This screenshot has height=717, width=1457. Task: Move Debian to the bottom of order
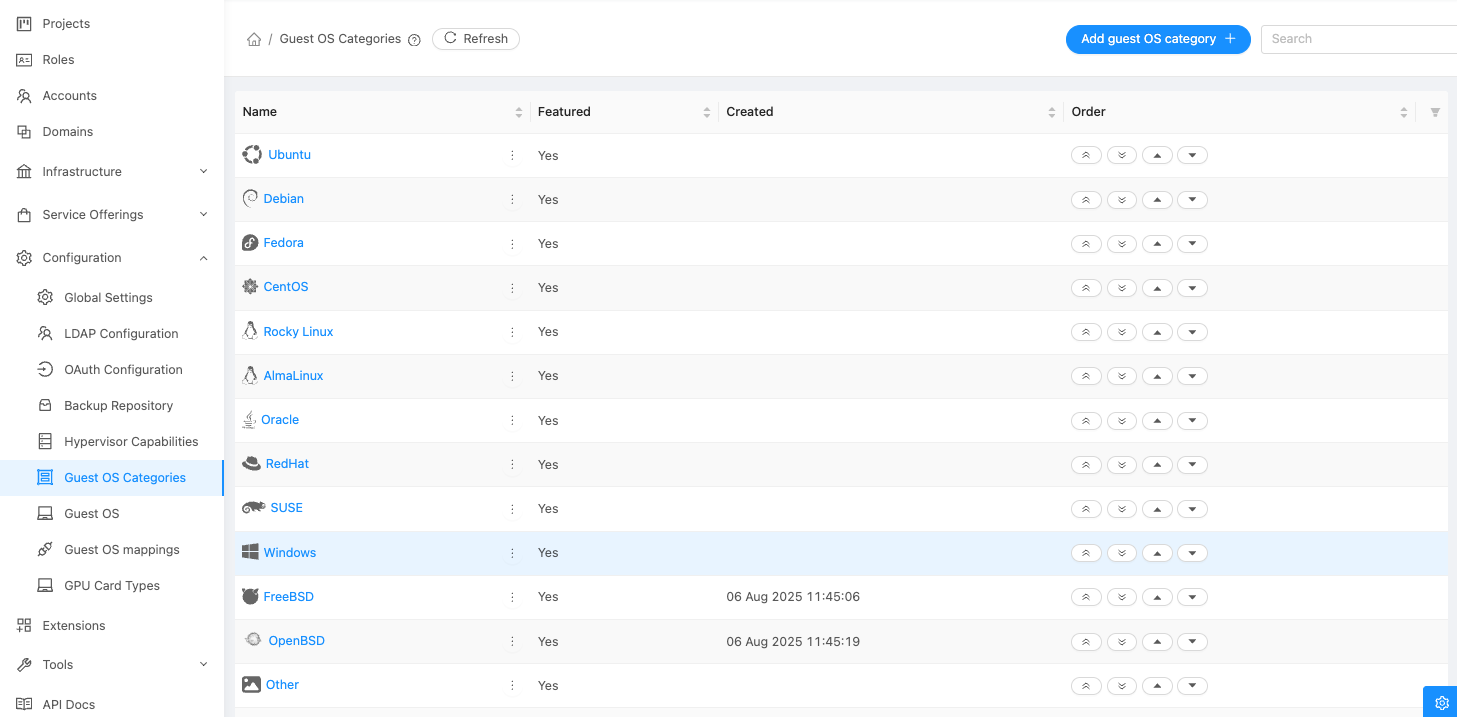pos(1122,199)
